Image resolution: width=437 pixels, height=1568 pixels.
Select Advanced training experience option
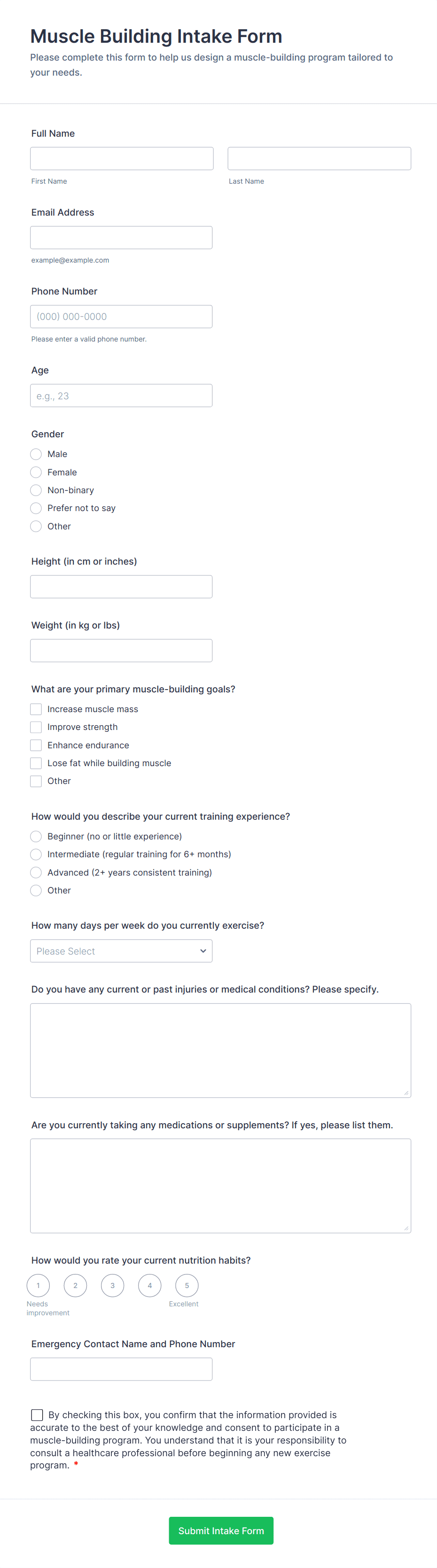36,872
